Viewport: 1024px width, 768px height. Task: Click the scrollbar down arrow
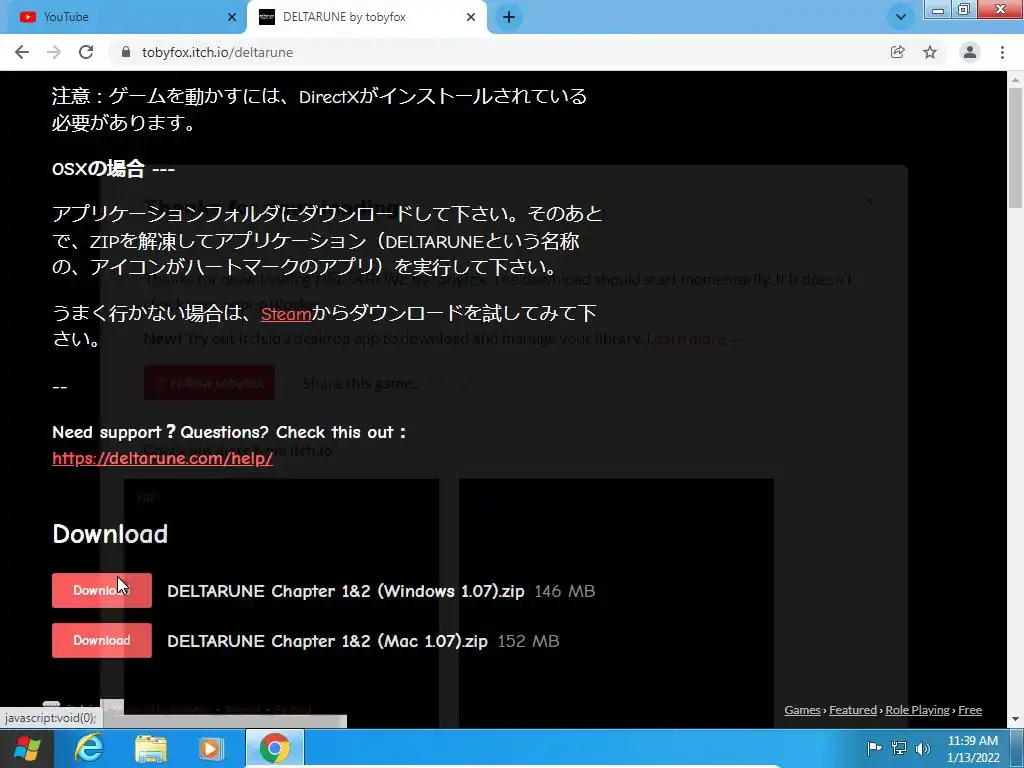pos(1015,720)
